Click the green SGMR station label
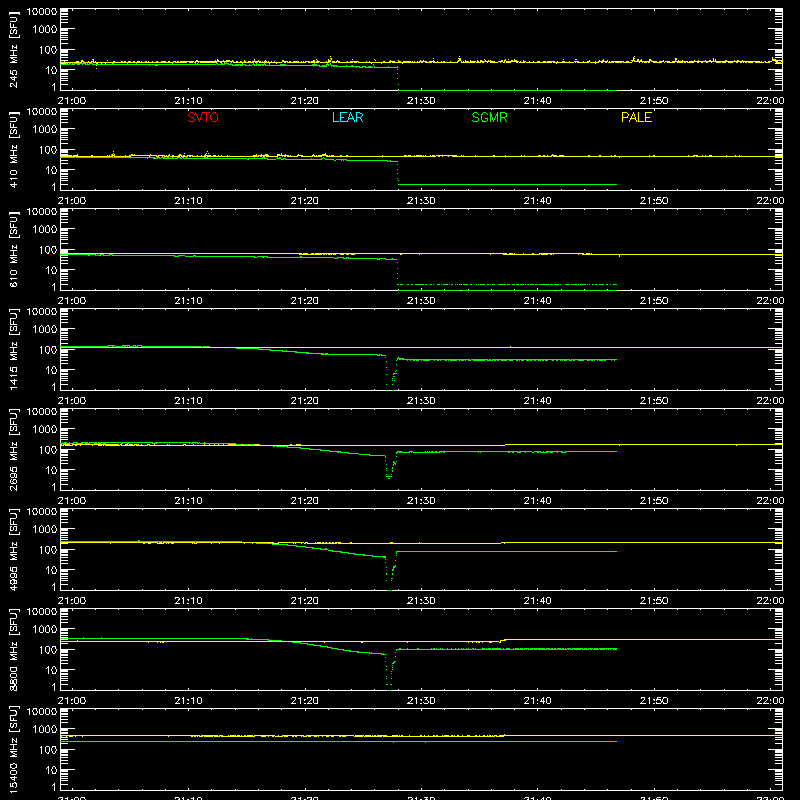This screenshot has width=800, height=800. [489, 117]
